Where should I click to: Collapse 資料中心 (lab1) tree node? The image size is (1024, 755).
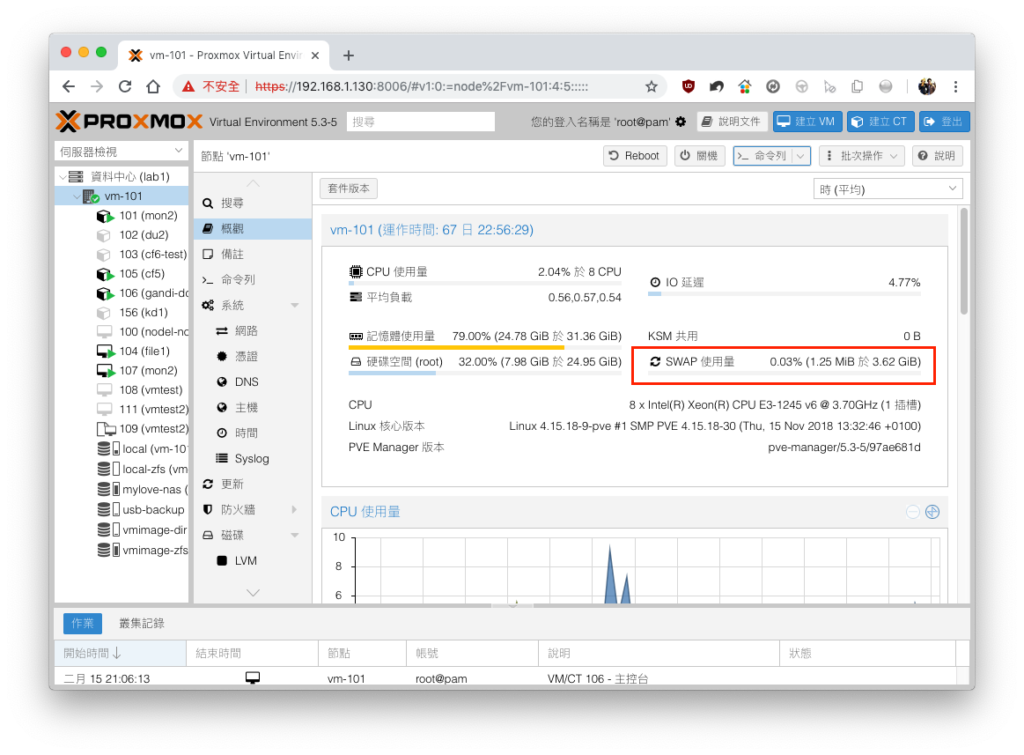63,176
